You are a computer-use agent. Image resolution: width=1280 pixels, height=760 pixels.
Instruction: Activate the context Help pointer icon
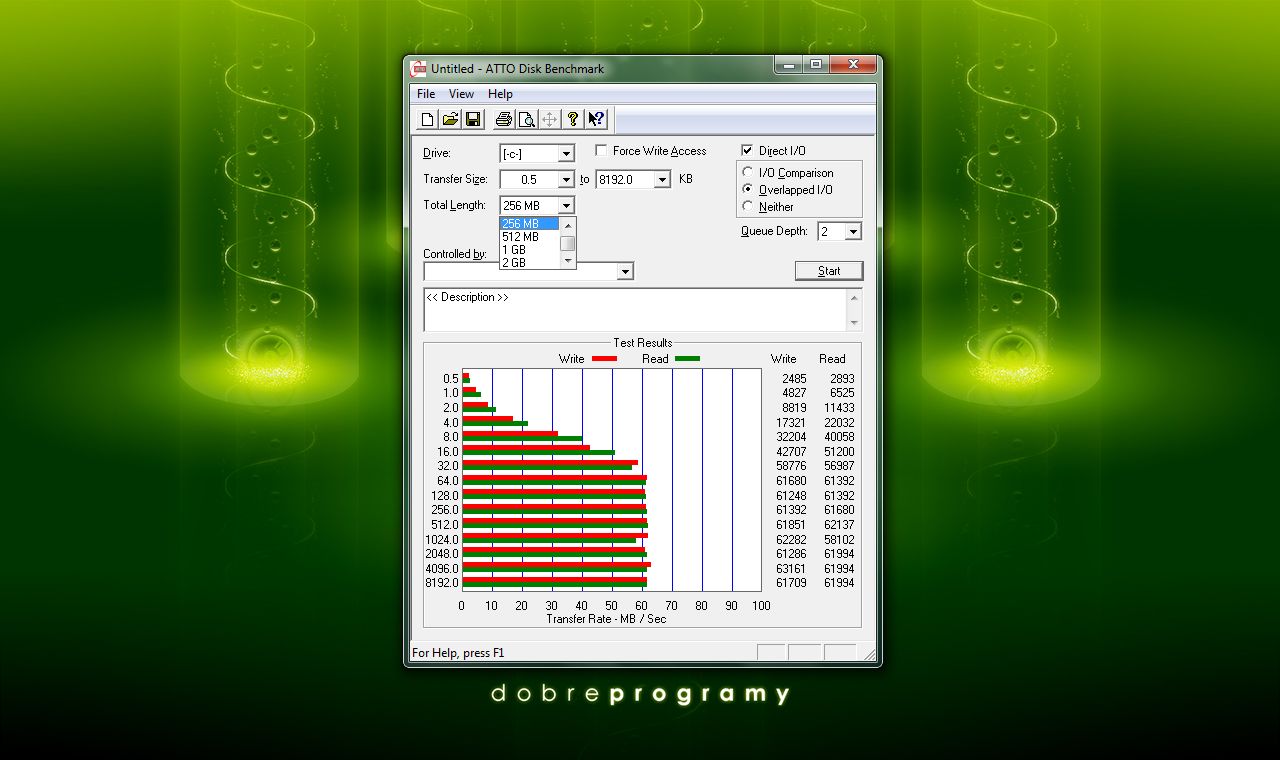(596, 120)
